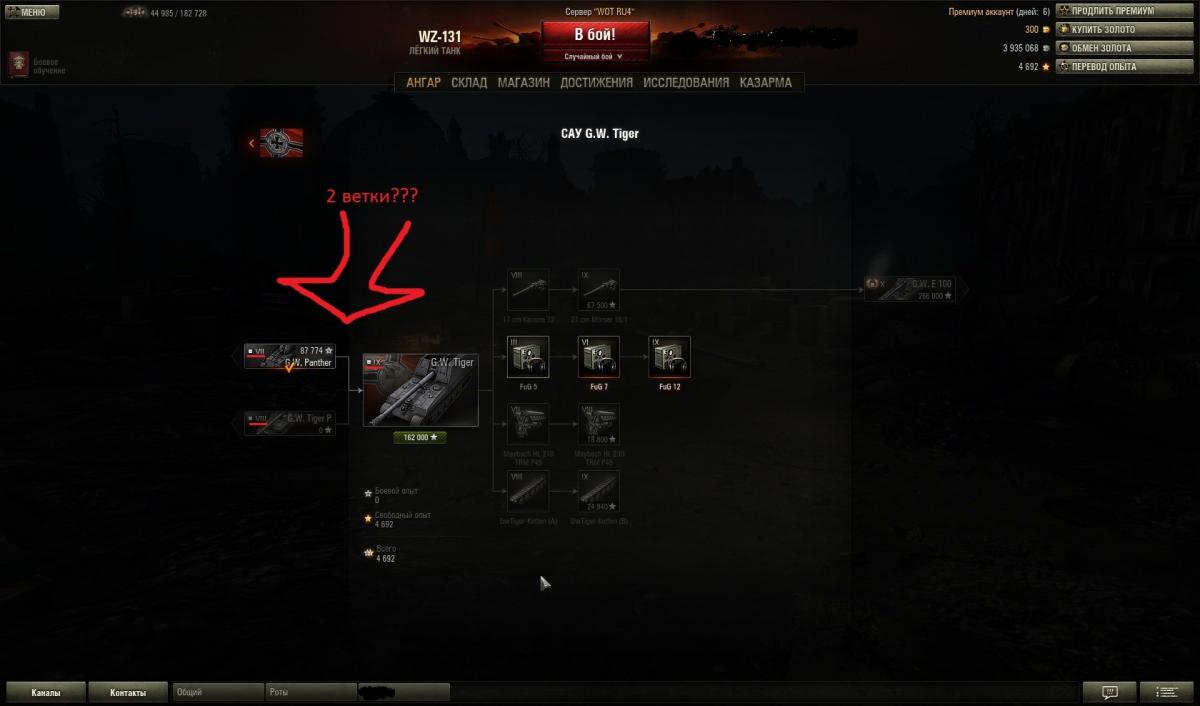Screen dimensions: 1200x706
Task: Open the МЕНЮ main menu
Action: [x=33, y=13]
